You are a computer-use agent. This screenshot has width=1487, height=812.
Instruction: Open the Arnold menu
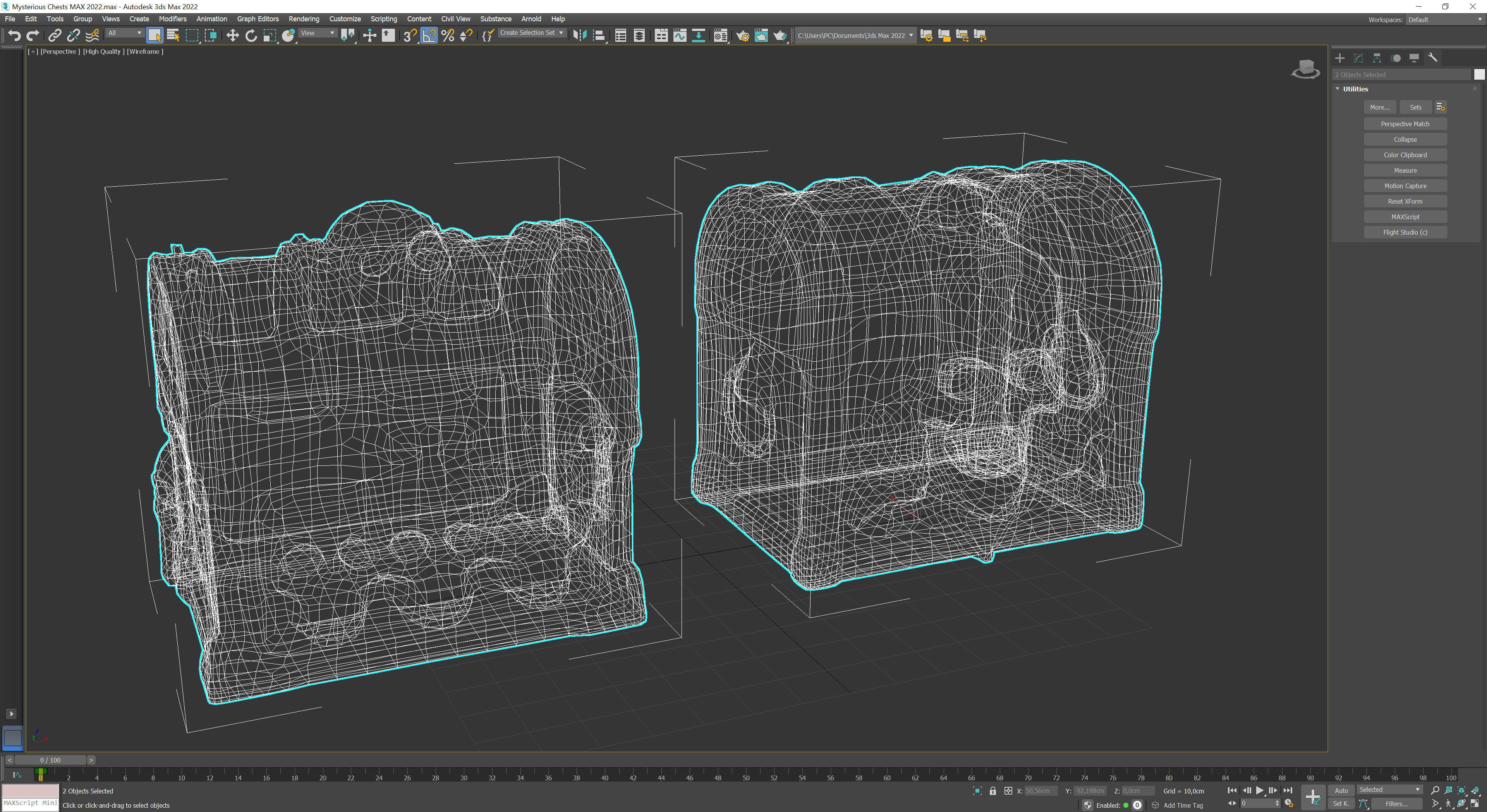[x=531, y=19]
